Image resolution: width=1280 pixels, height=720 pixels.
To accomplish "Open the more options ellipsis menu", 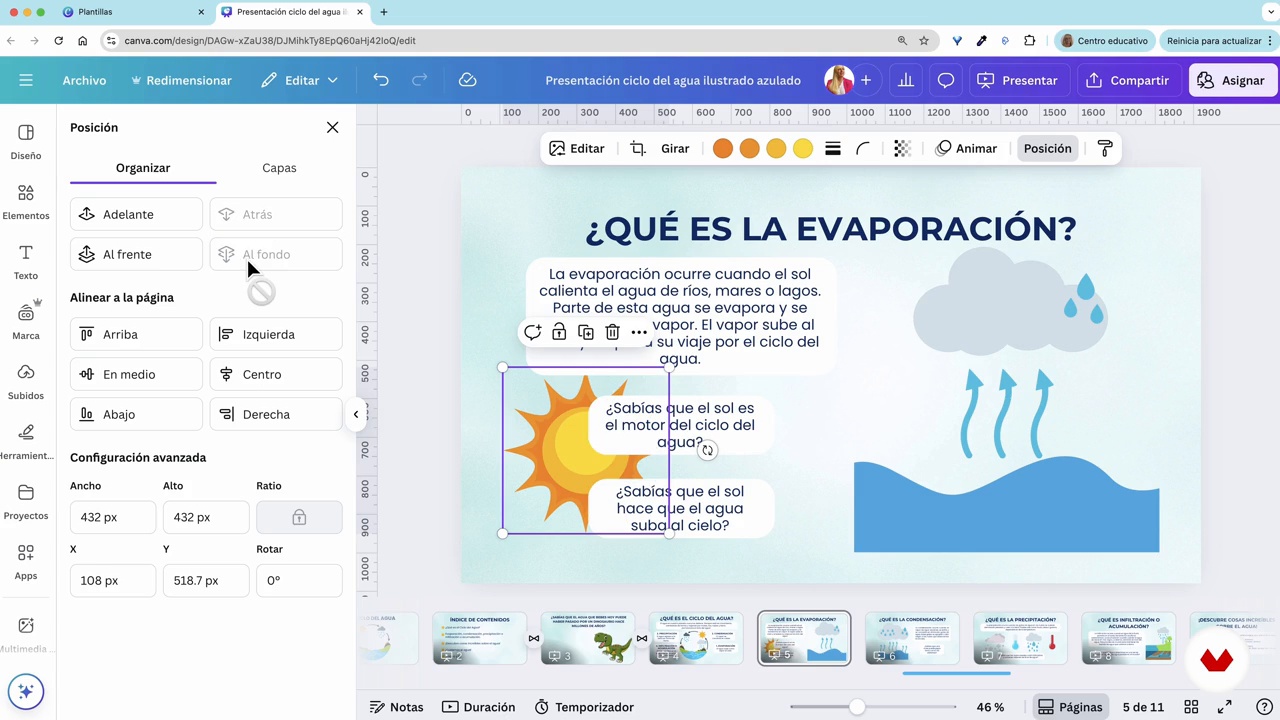I will click(x=639, y=332).
